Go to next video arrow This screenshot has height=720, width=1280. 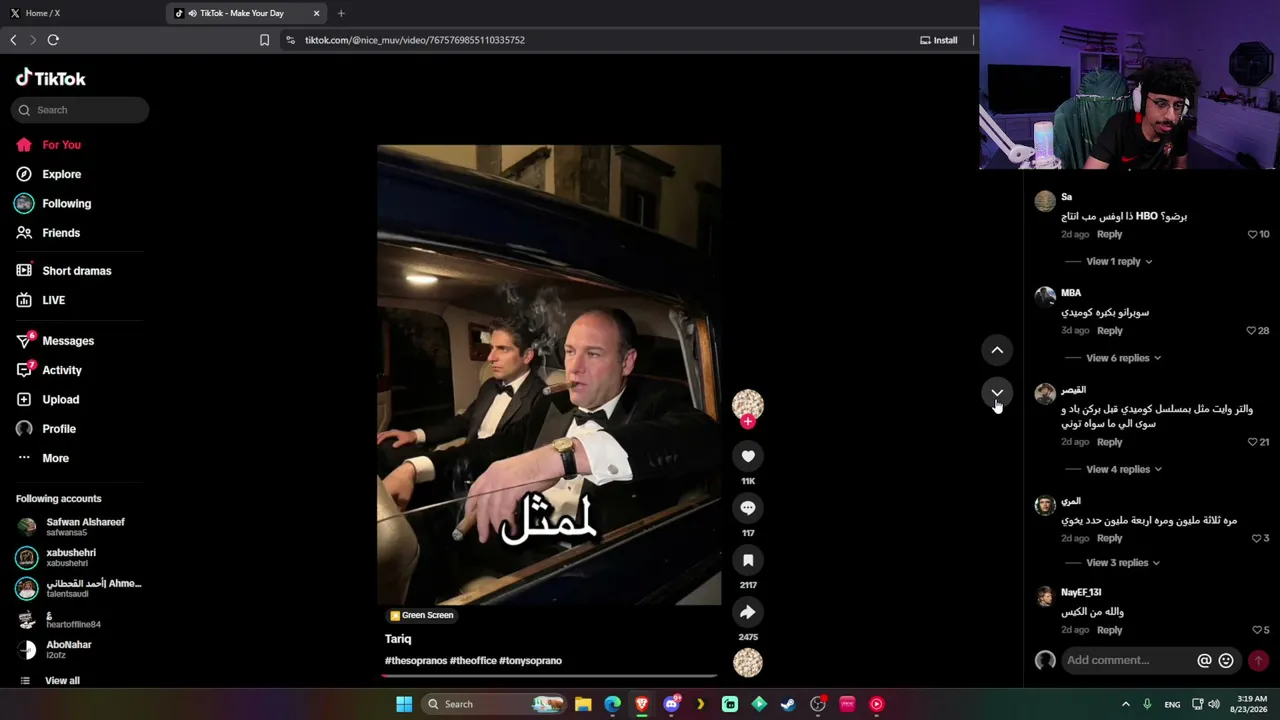997,393
